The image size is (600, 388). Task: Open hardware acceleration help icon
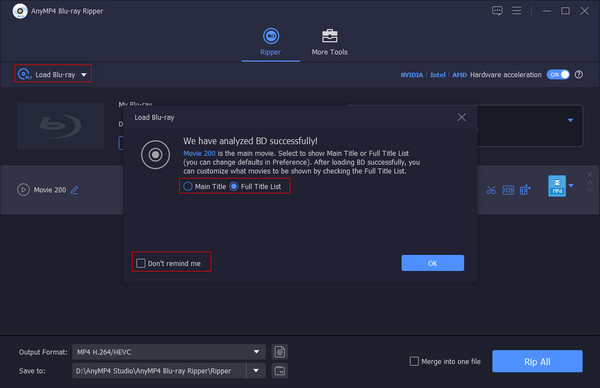(x=579, y=75)
